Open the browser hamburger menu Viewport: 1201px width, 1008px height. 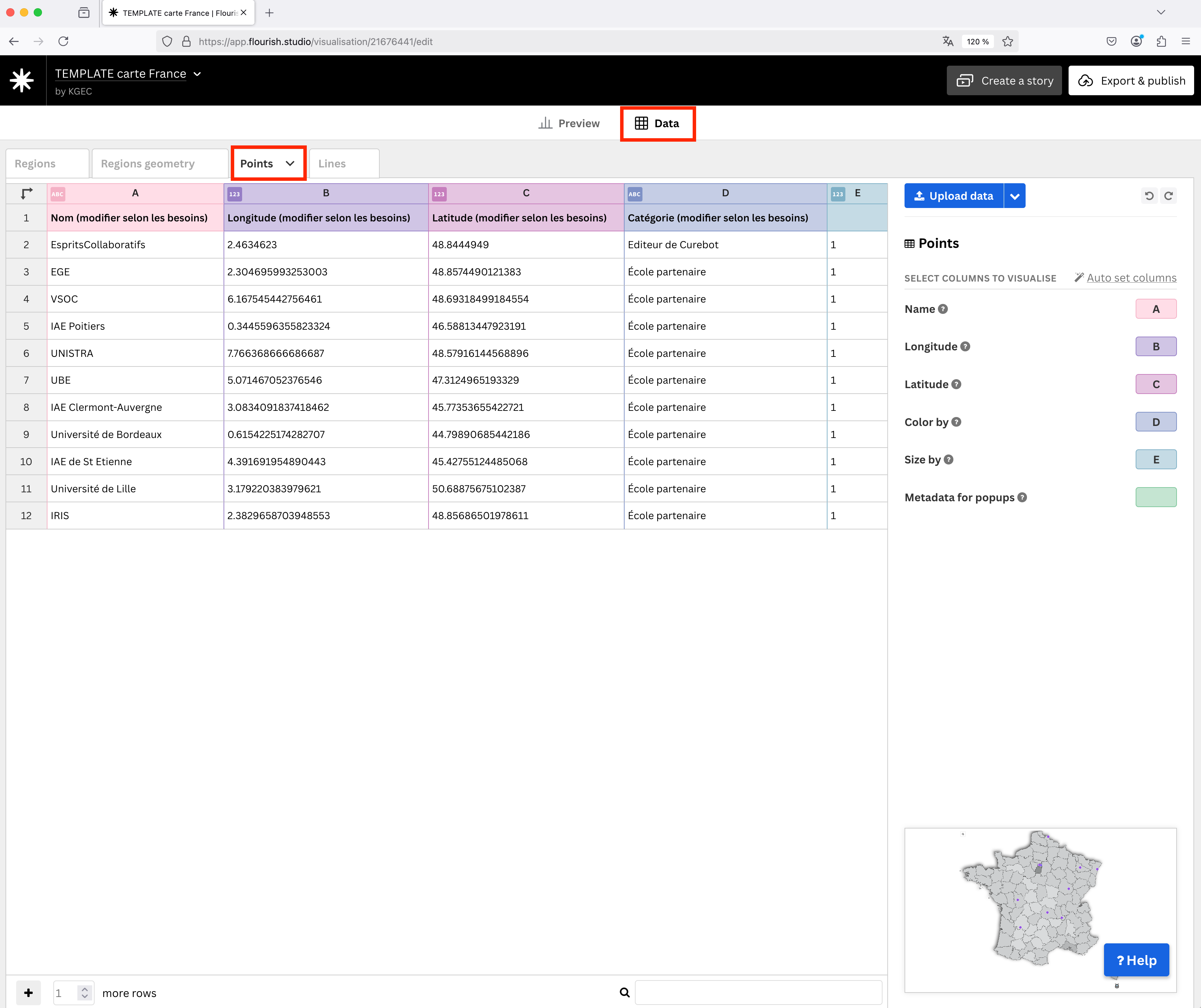(1186, 41)
